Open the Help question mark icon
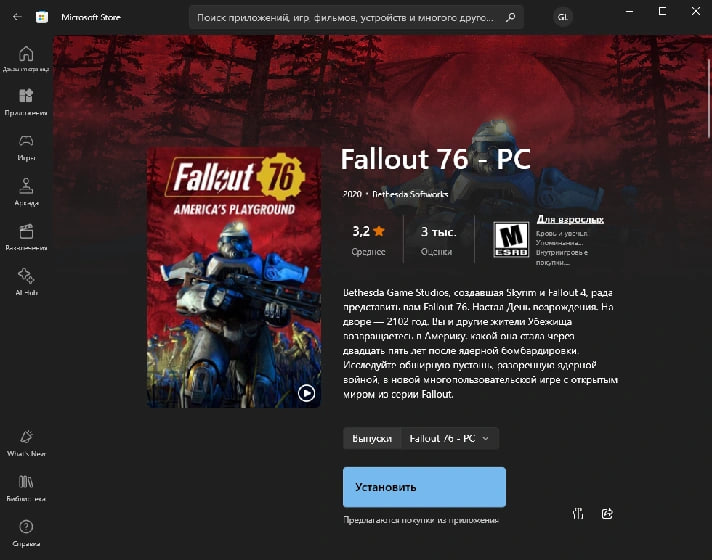The image size is (712, 560). pos(26,531)
